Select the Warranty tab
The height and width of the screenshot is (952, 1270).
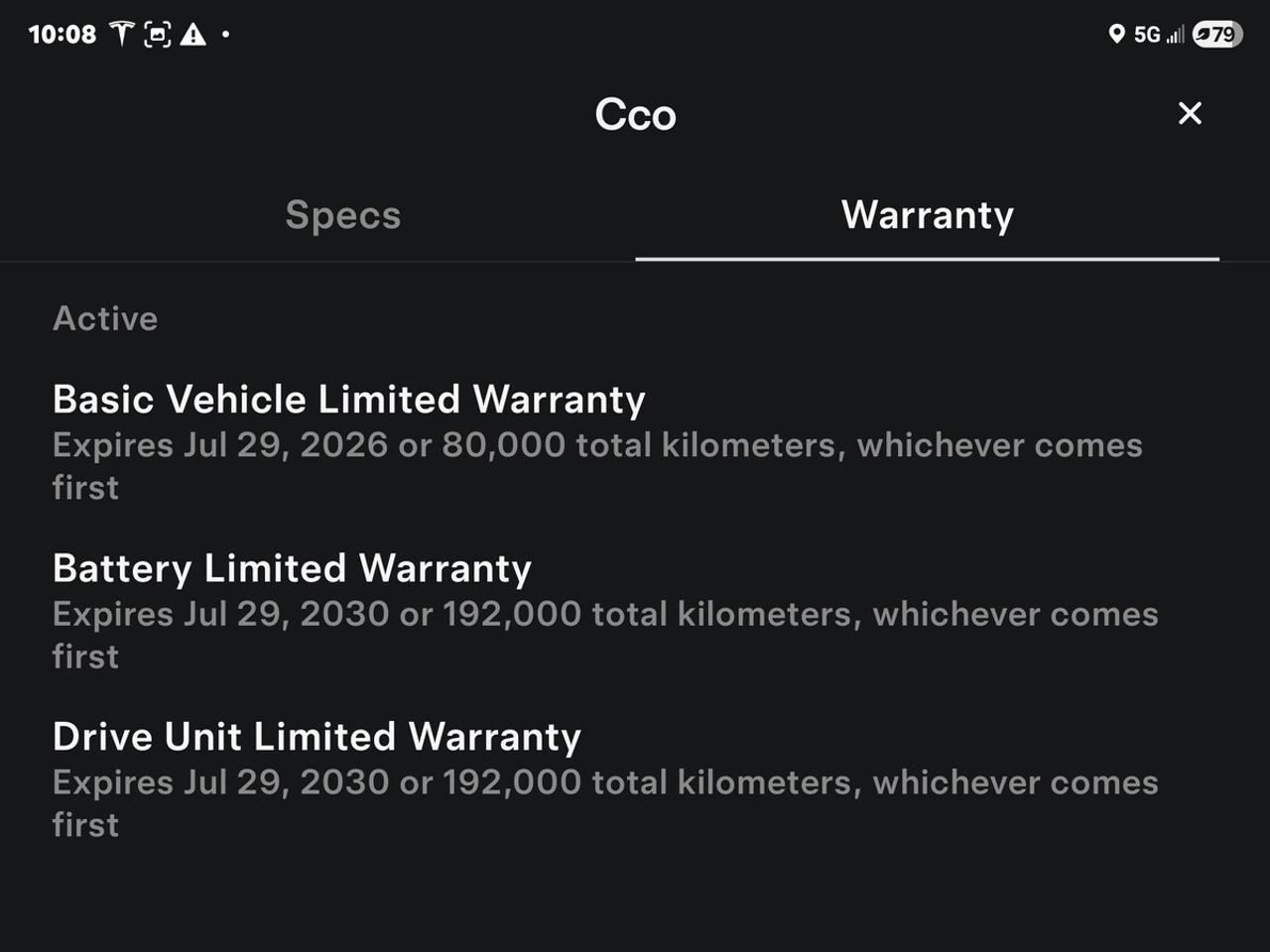tap(928, 215)
